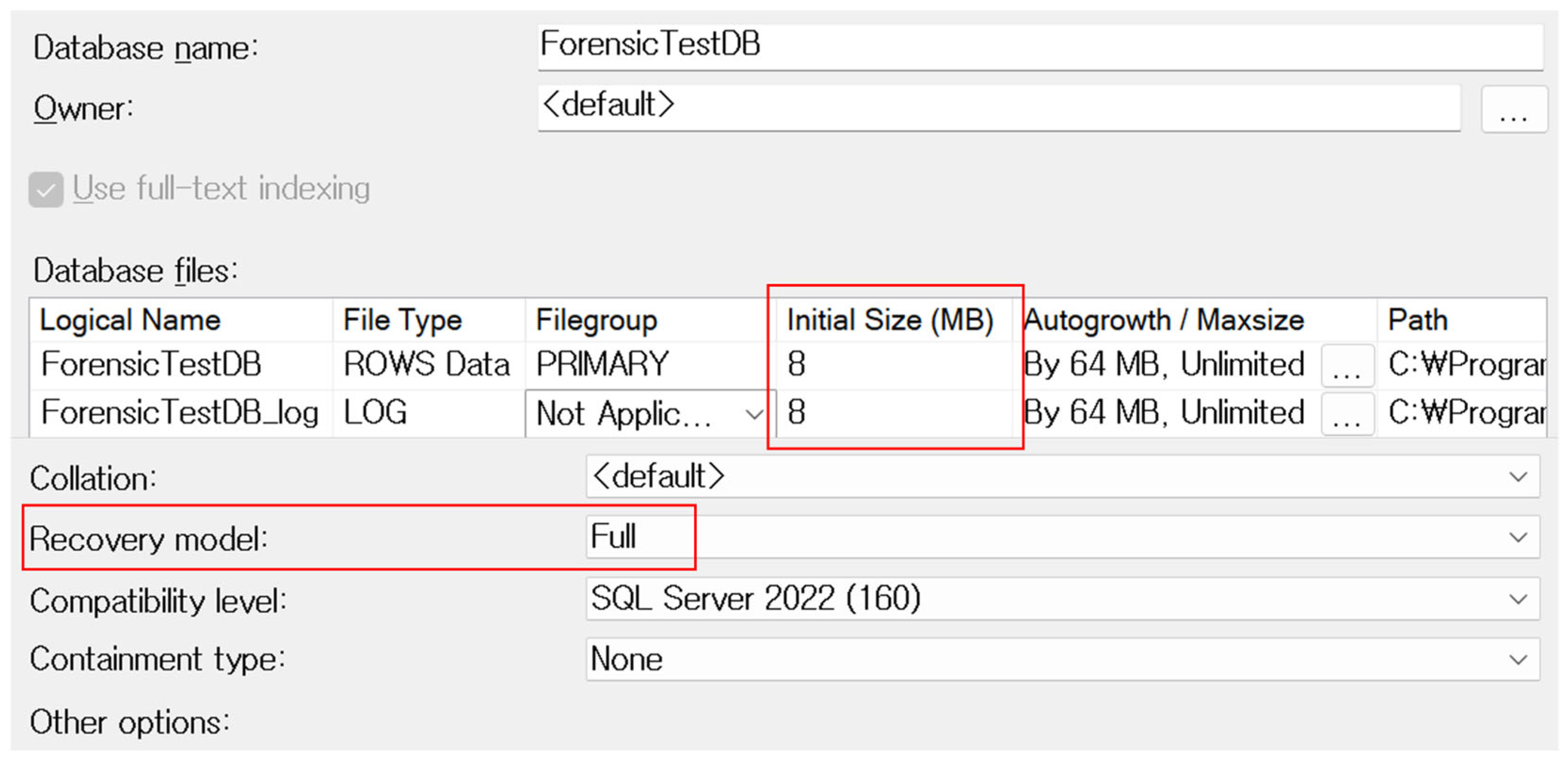Viewport: 1568px width, 762px height.
Task: Toggle Use full-text indexing checkbox
Action: tap(46, 189)
